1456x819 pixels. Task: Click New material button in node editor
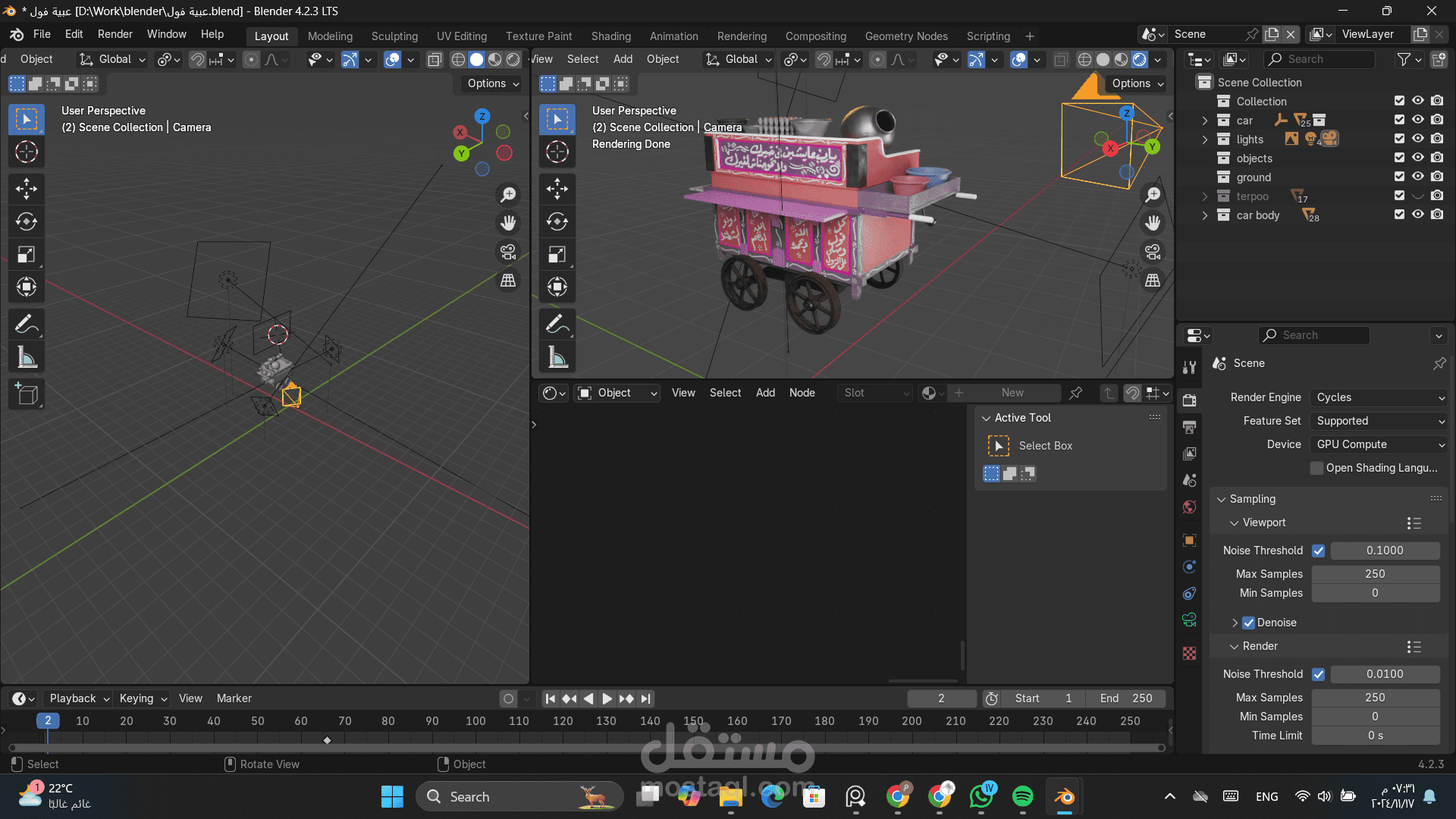point(1012,393)
